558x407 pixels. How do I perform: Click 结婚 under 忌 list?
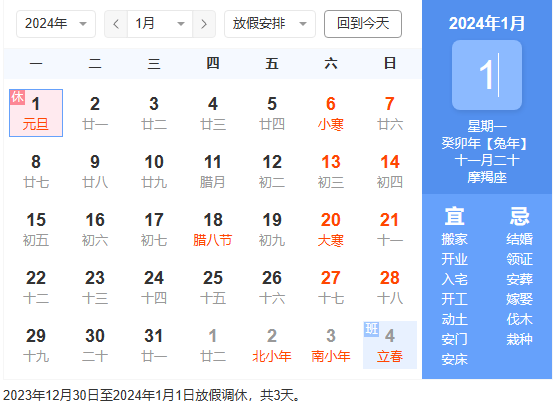(x=520, y=239)
